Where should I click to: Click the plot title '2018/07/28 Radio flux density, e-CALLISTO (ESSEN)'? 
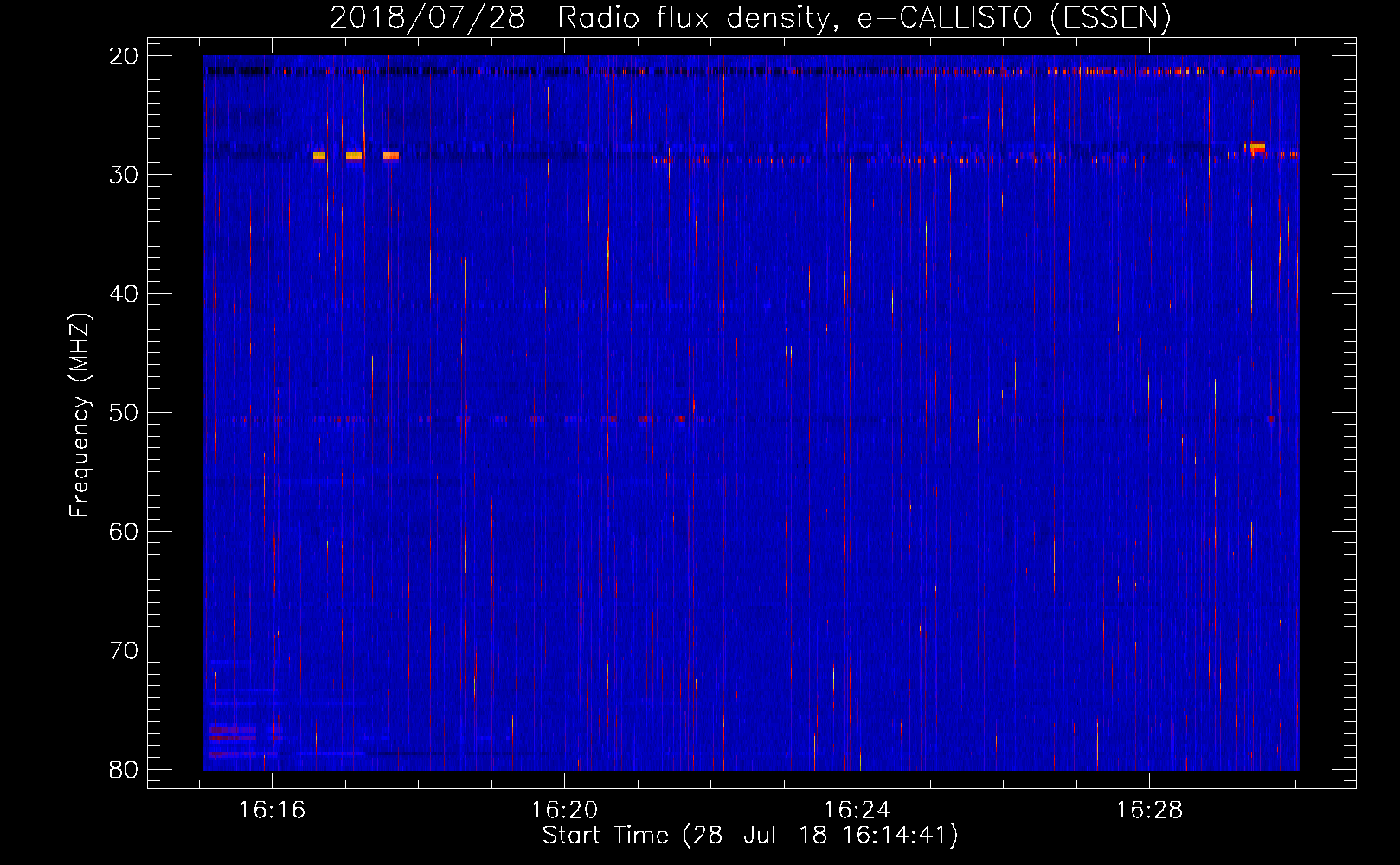pos(750,18)
